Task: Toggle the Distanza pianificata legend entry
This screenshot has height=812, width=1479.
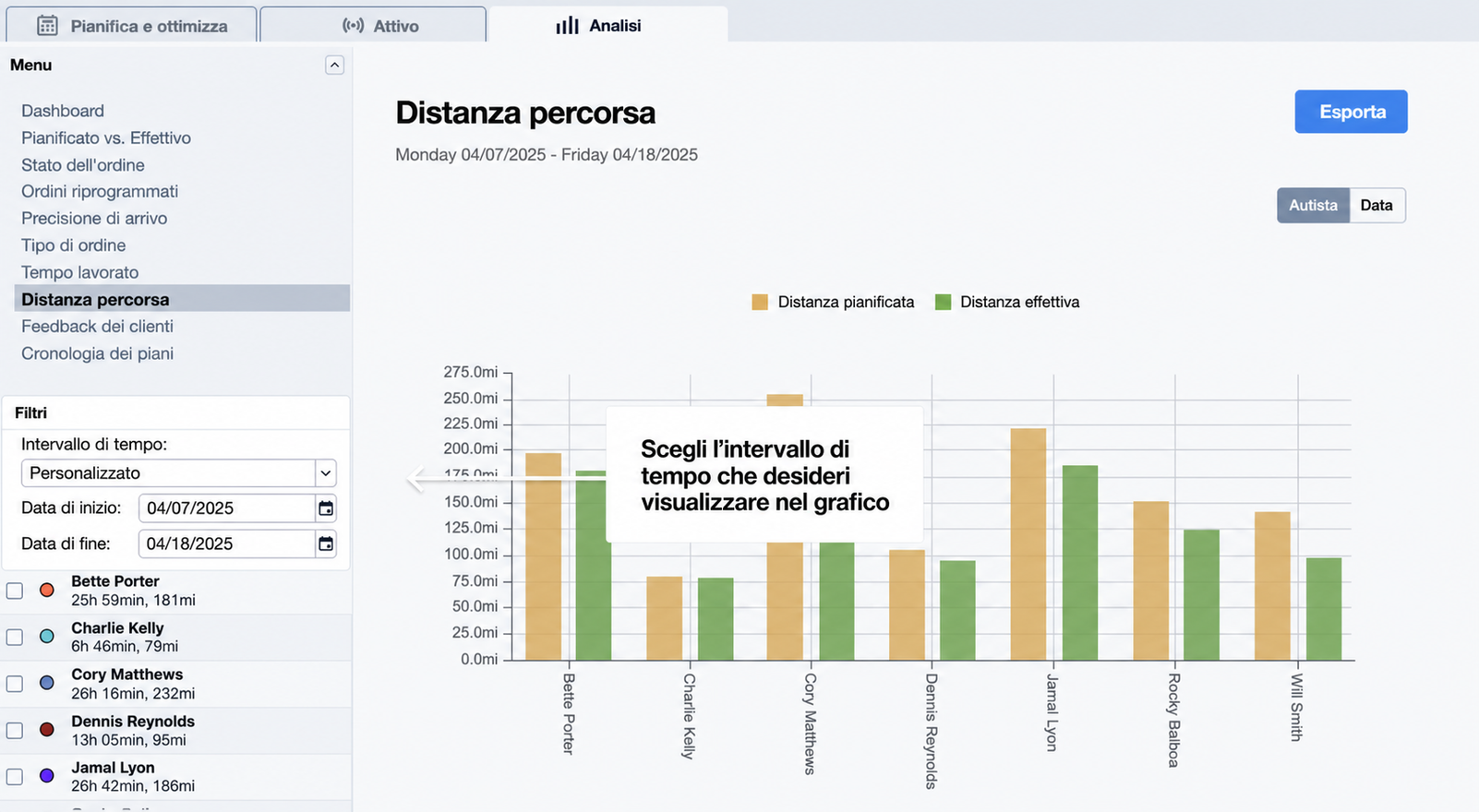Action: tap(833, 302)
